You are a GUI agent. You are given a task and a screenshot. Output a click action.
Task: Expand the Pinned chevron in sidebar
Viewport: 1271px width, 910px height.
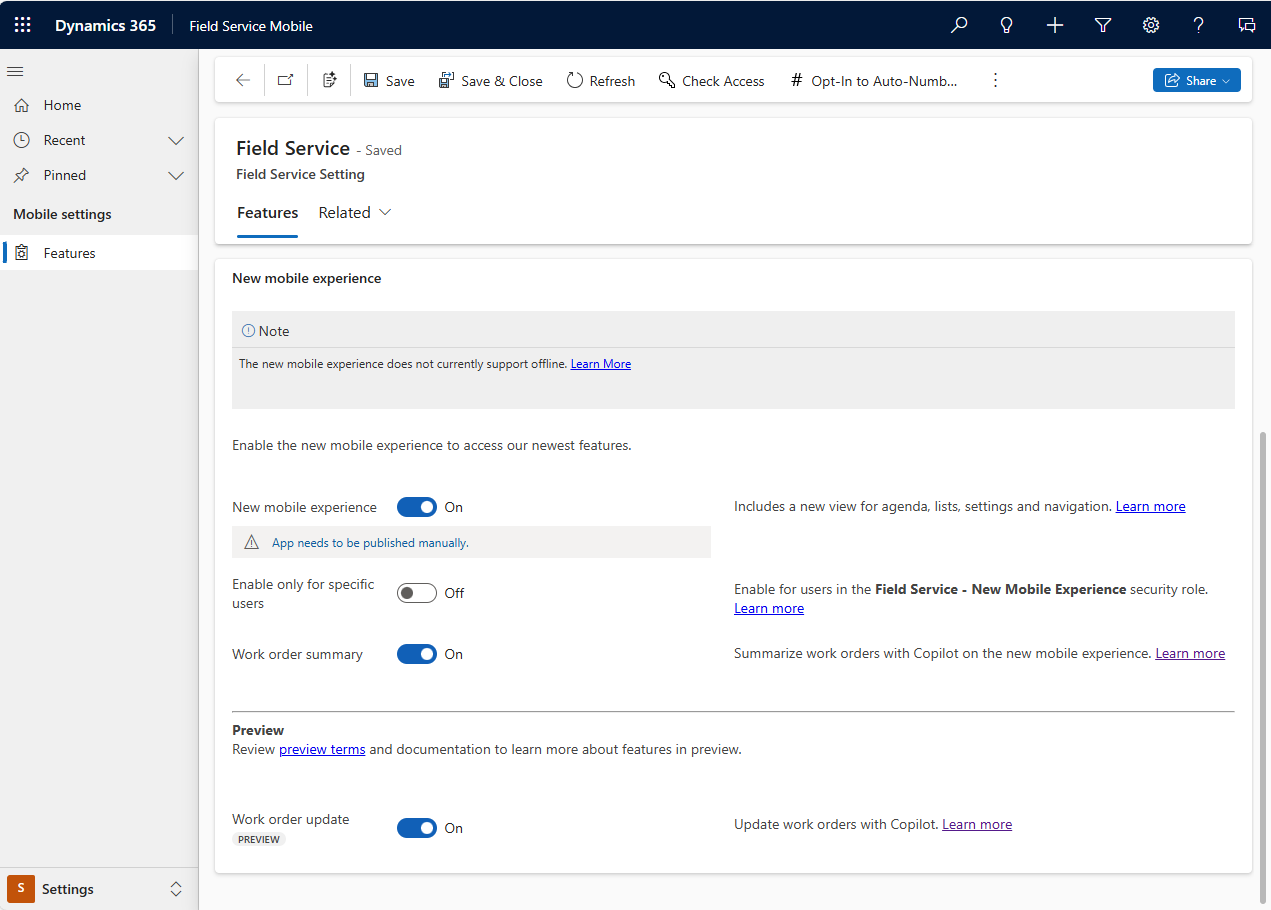click(176, 175)
